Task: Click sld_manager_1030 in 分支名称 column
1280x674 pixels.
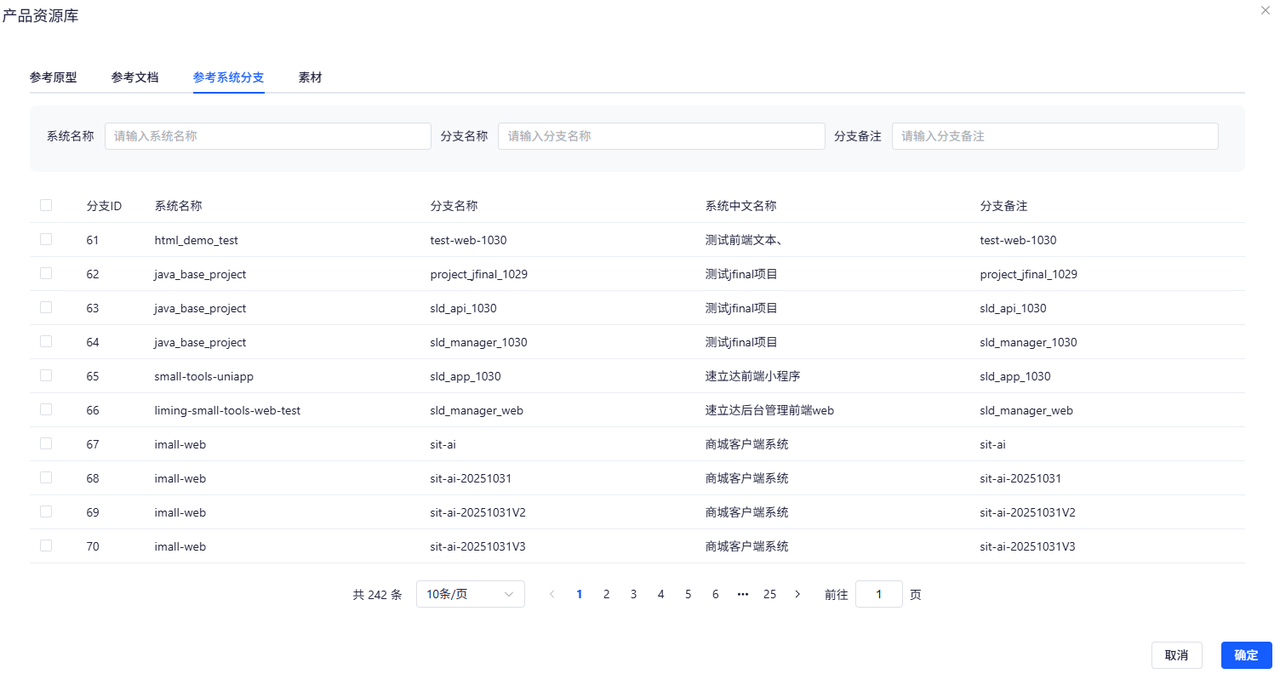Action: [x=479, y=342]
